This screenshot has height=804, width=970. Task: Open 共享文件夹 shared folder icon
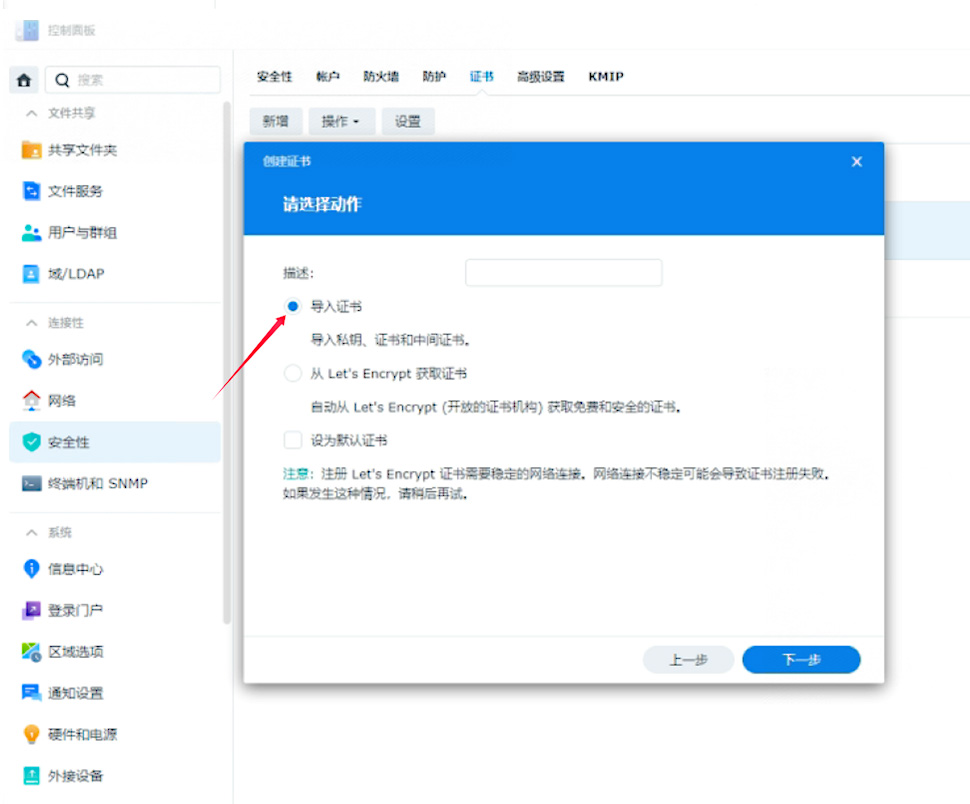[32, 150]
